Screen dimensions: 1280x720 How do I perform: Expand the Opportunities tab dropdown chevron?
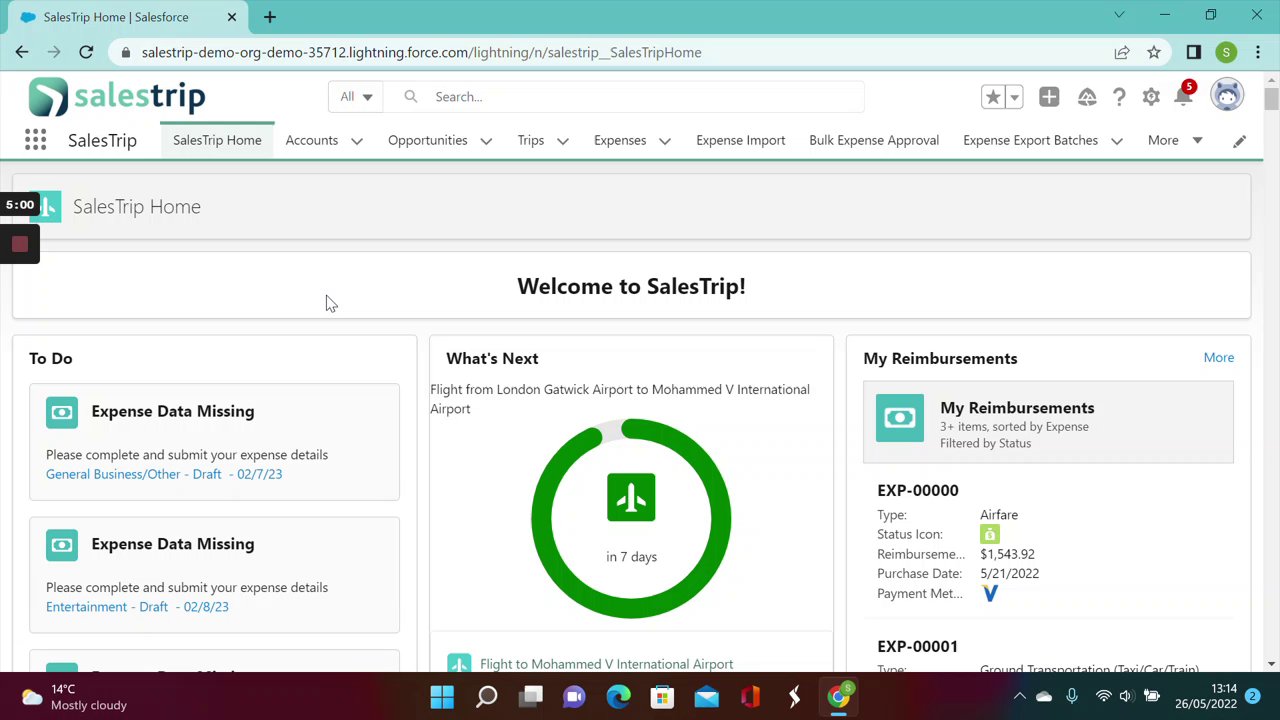pos(486,141)
